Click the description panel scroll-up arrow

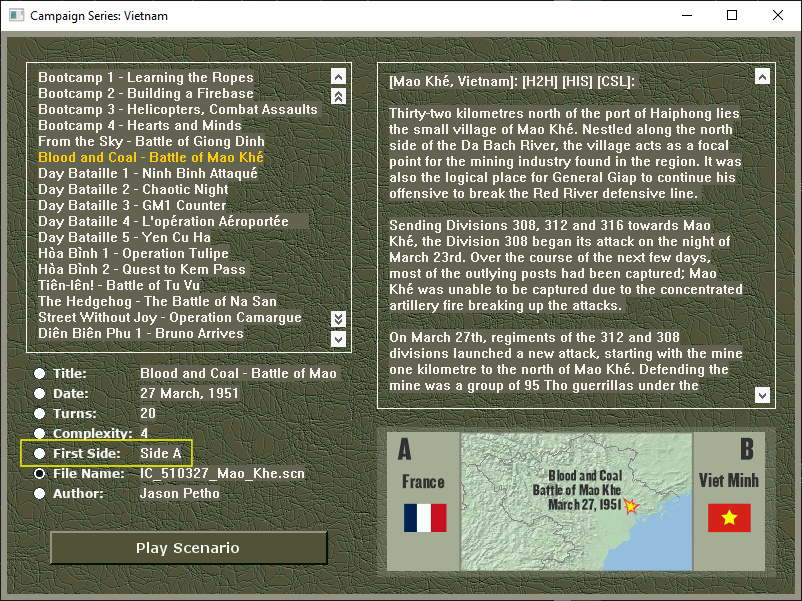point(762,77)
